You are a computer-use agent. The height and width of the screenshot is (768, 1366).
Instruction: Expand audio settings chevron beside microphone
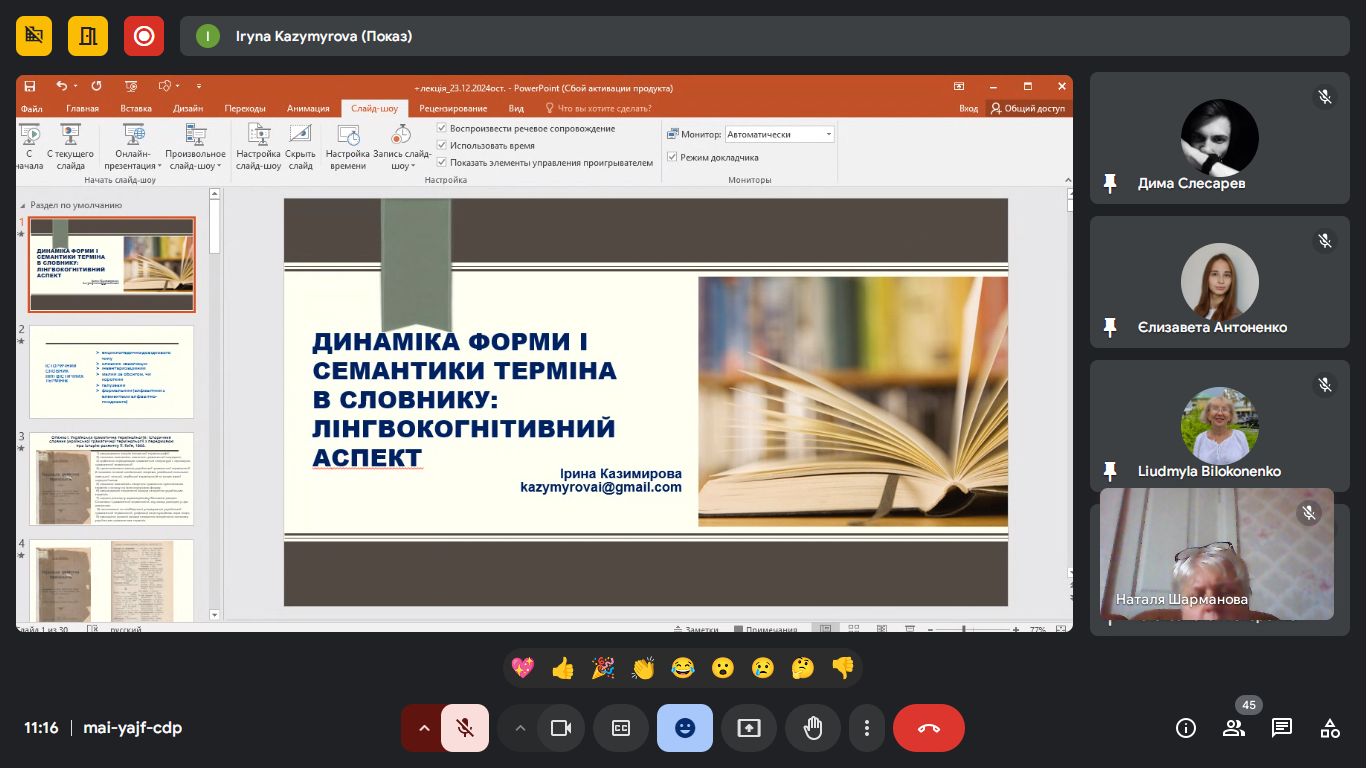pos(424,728)
